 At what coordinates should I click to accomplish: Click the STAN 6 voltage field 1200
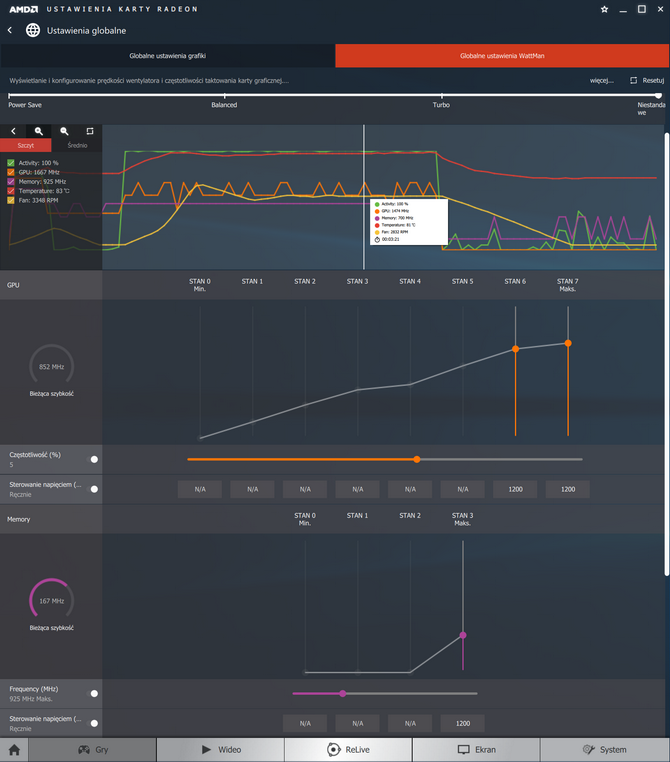click(x=515, y=489)
